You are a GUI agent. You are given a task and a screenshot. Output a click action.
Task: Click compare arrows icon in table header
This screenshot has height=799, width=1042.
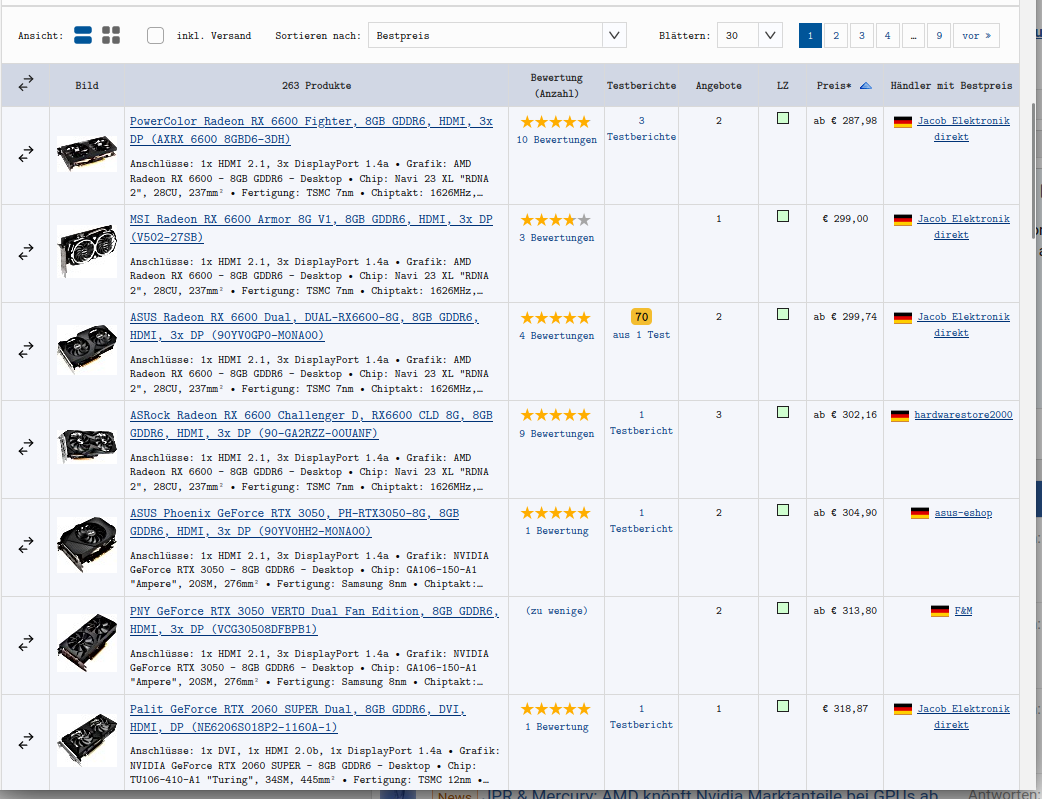click(x=26, y=83)
